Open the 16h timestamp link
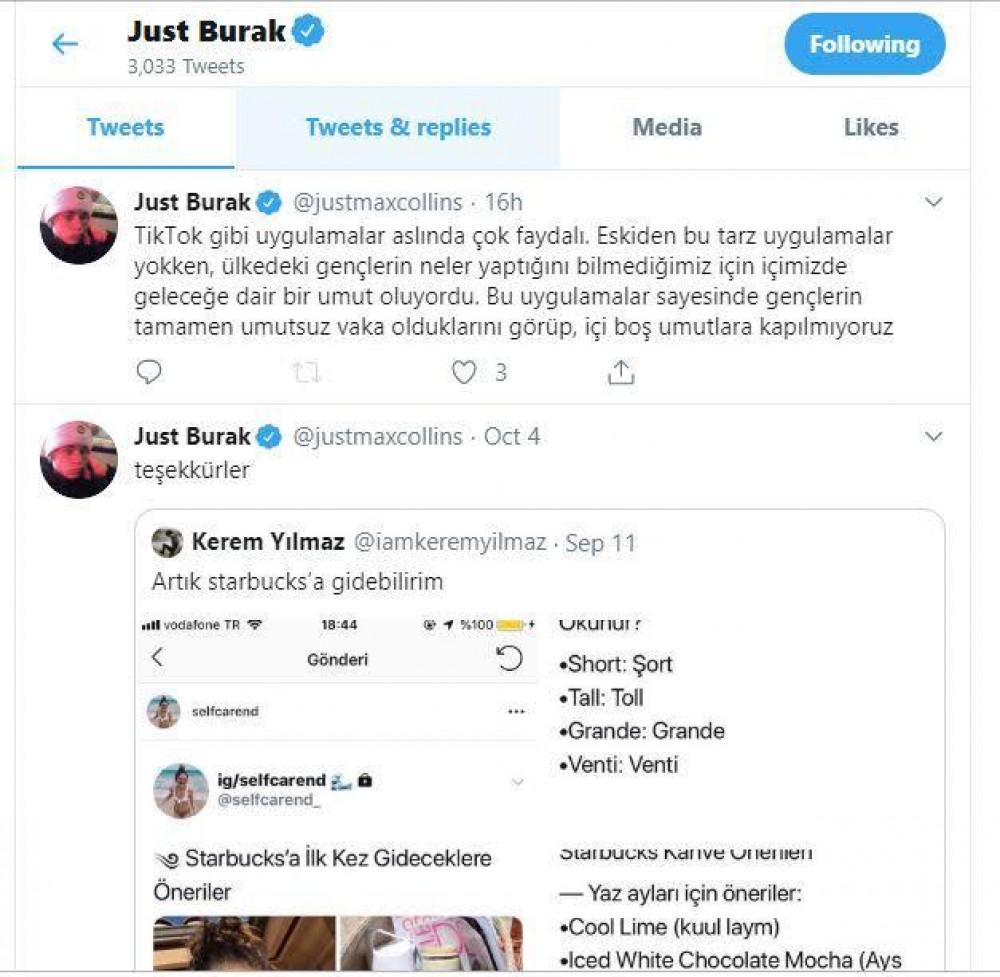Image resolution: width=1000 pixels, height=977 pixels. click(503, 202)
